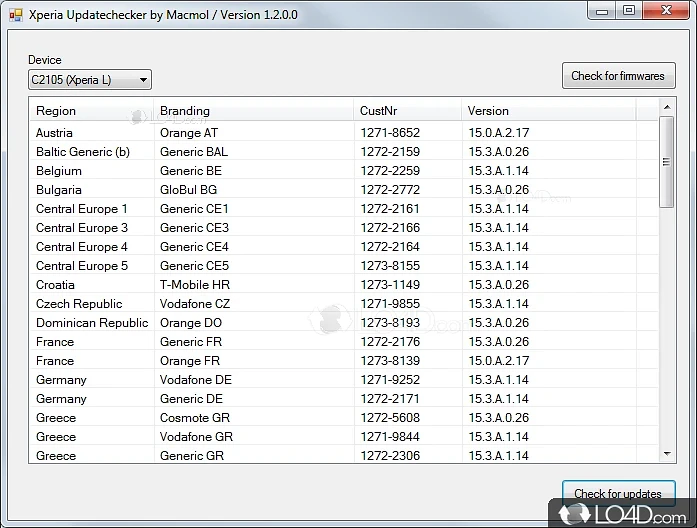
Task: Minimize the Xperia Updatechecker window
Action: [x=602, y=11]
